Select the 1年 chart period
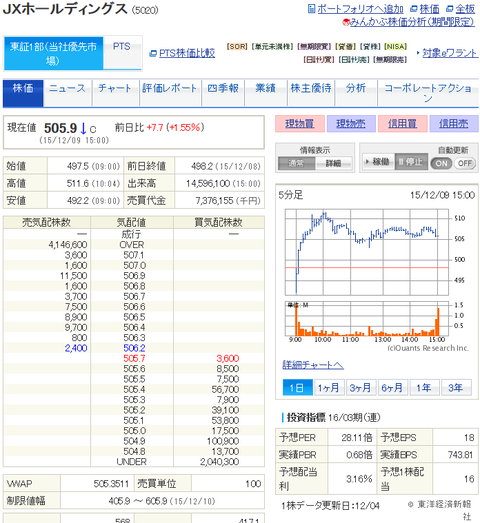Viewport: 480px width, 523px height. (424, 388)
